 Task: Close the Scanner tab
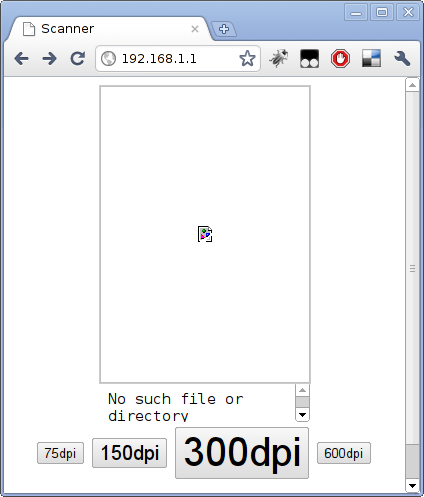[x=195, y=29]
